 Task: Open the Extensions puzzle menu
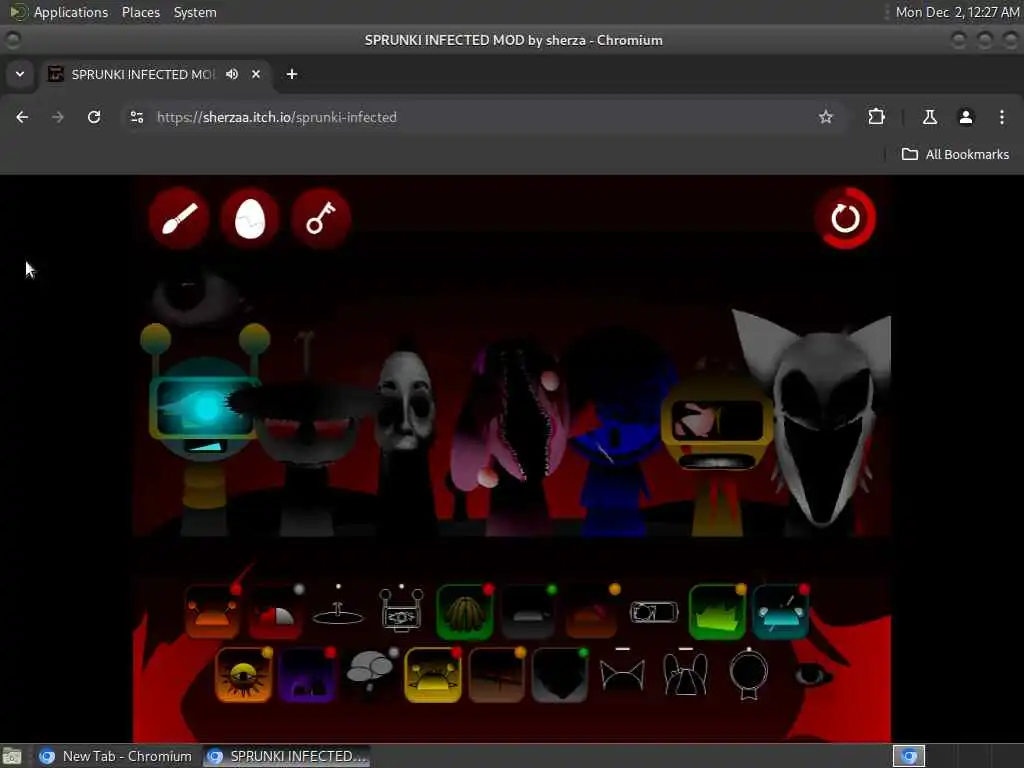pos(876,118)
